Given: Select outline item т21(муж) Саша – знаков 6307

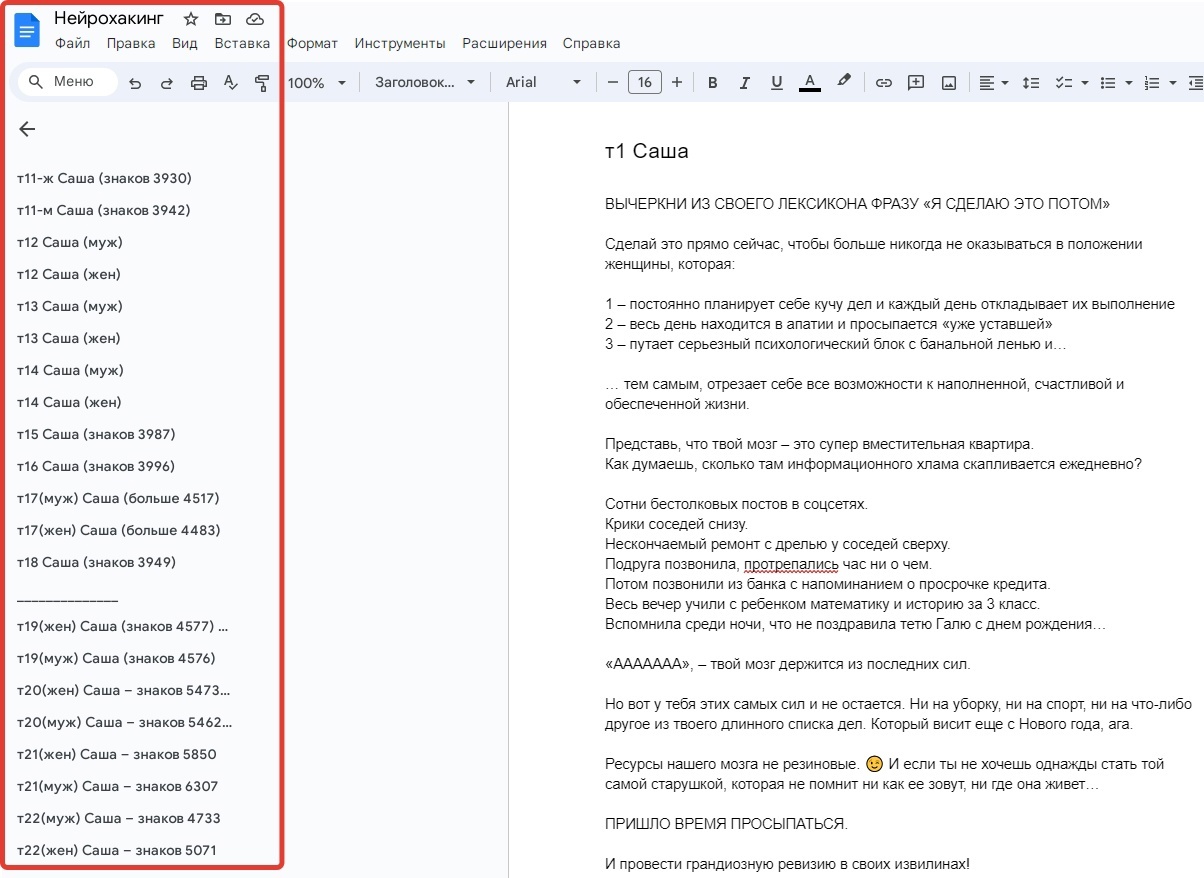Looking at the screenshot, I should click(117, 786).
